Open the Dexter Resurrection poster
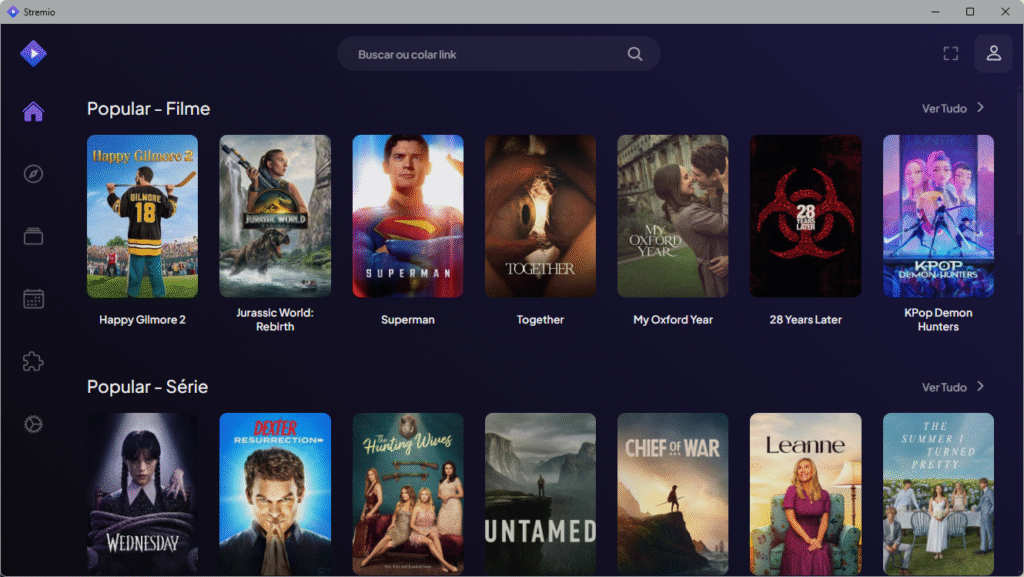 pos(275,493)
